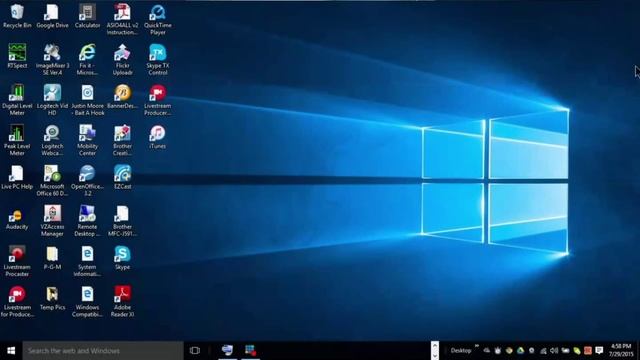640x360 pixels.
Task: Select the Livestream Procaster icon
Action: (x=17, y=261)
